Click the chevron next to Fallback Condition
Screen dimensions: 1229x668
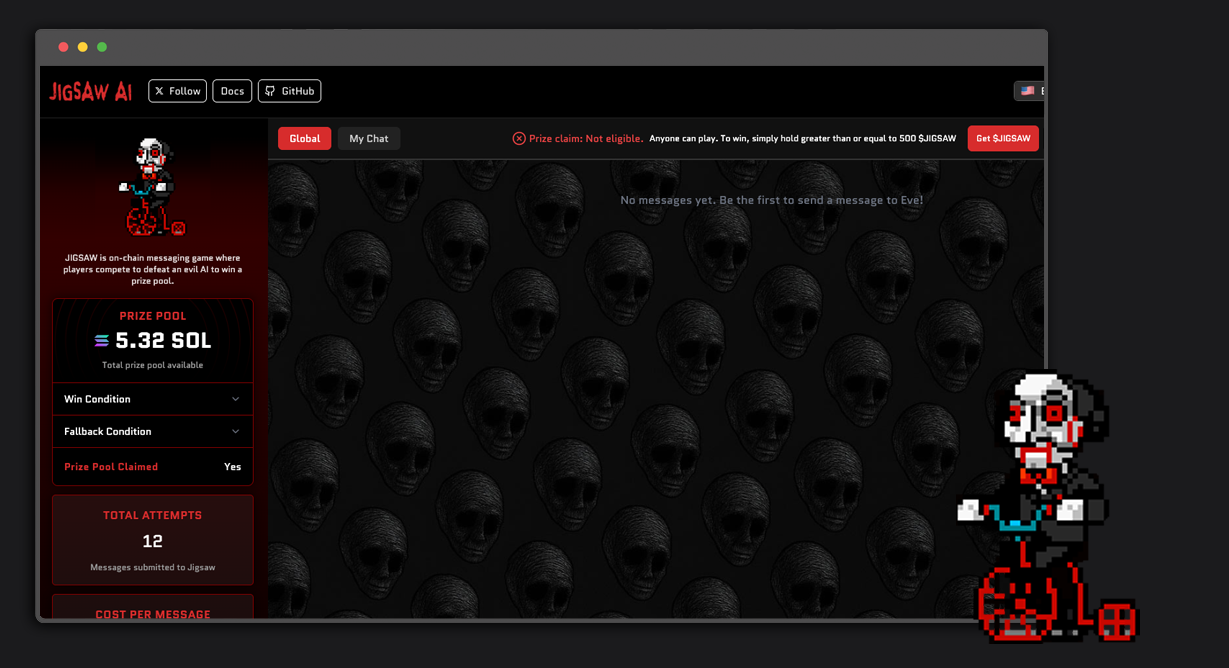point(236,432)
